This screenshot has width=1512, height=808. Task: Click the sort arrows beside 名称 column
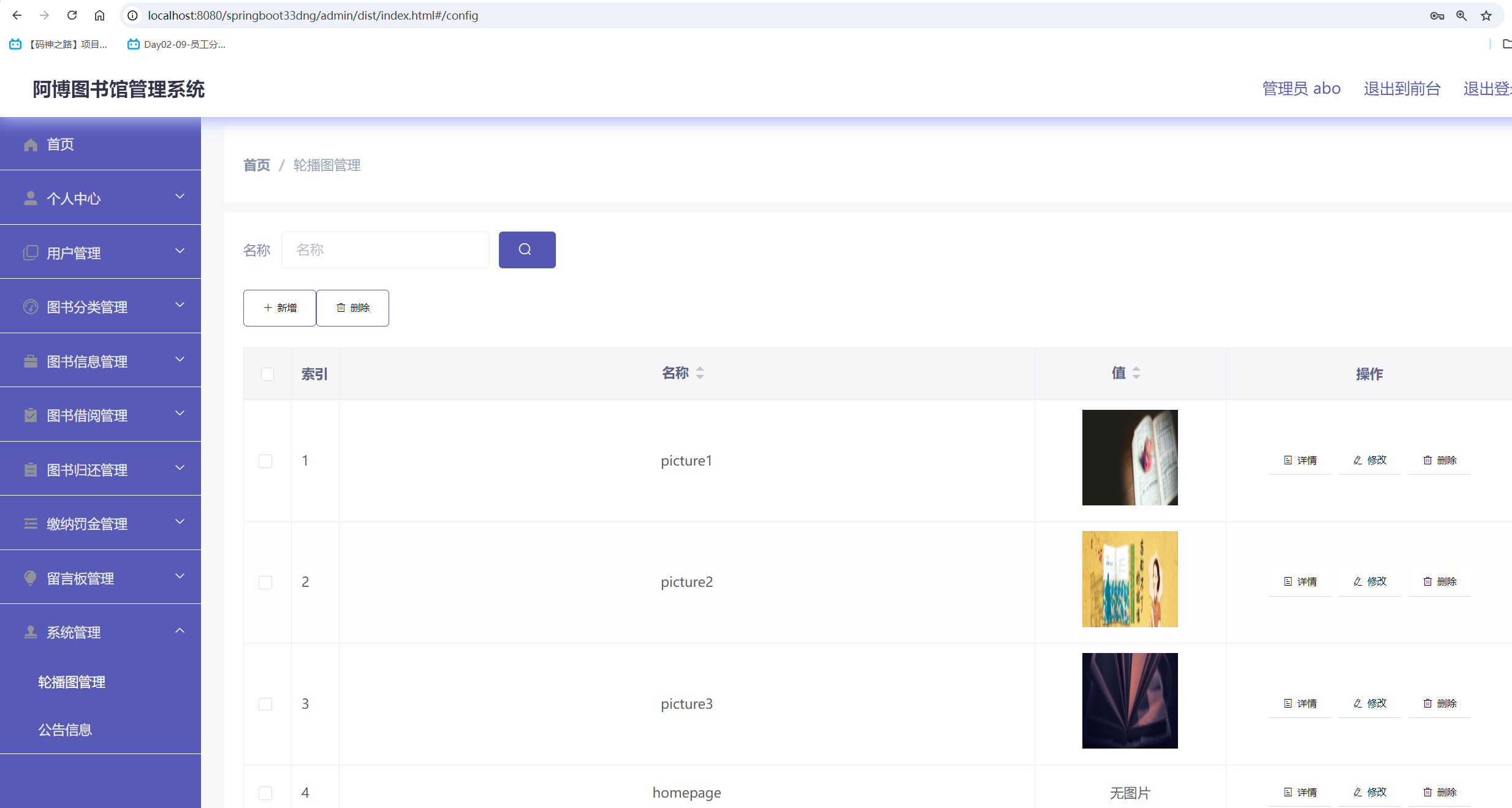point(700,372)
